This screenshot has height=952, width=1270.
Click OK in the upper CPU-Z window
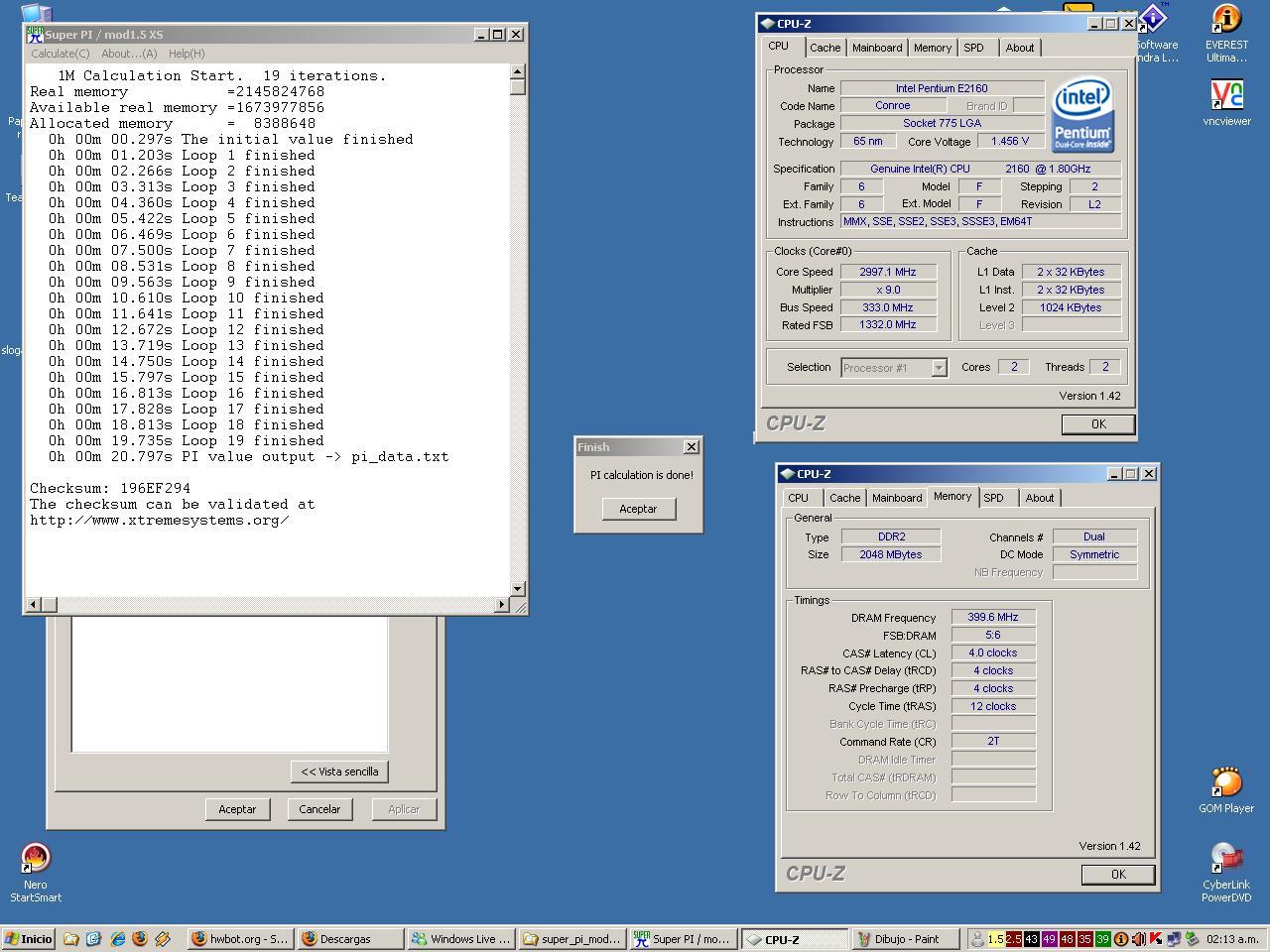pyautogui.click(x=1097, y=423)
